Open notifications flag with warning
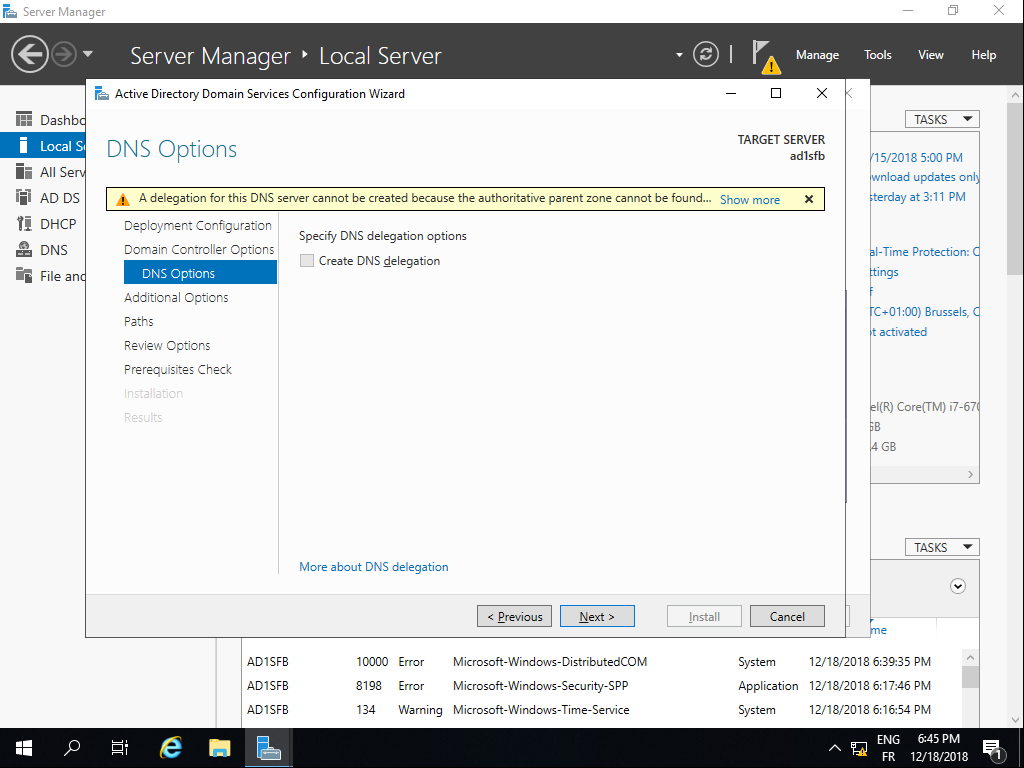Image resolution: width=1024 pixels, height=768 pixels. [x=764, y=55]
